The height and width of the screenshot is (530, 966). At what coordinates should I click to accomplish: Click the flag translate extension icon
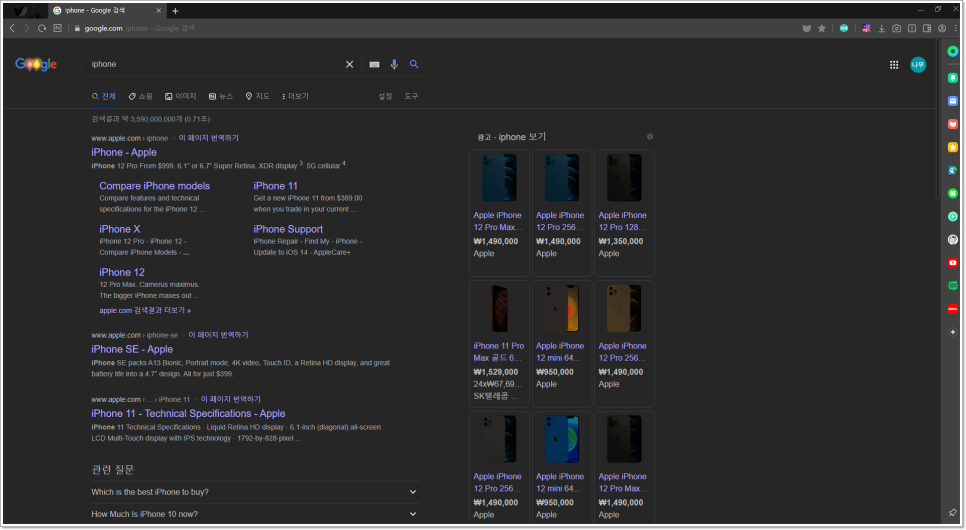[x=866, y=28]
